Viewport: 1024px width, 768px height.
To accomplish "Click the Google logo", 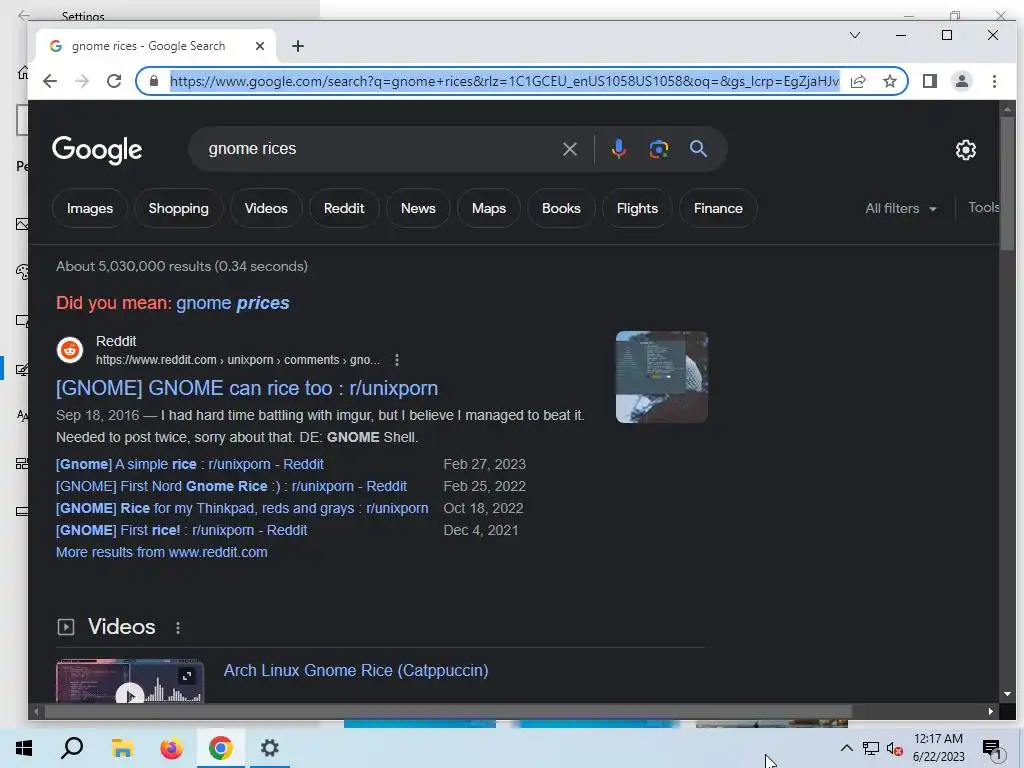I will click(97, 150).
